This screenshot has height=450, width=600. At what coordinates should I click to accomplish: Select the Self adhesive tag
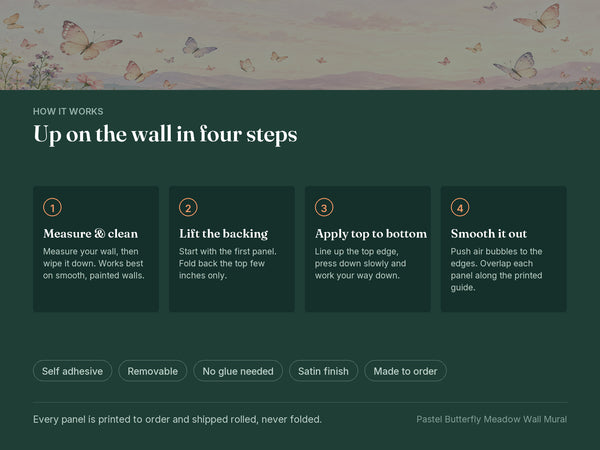pyautogui.click(x=72, y=371)
